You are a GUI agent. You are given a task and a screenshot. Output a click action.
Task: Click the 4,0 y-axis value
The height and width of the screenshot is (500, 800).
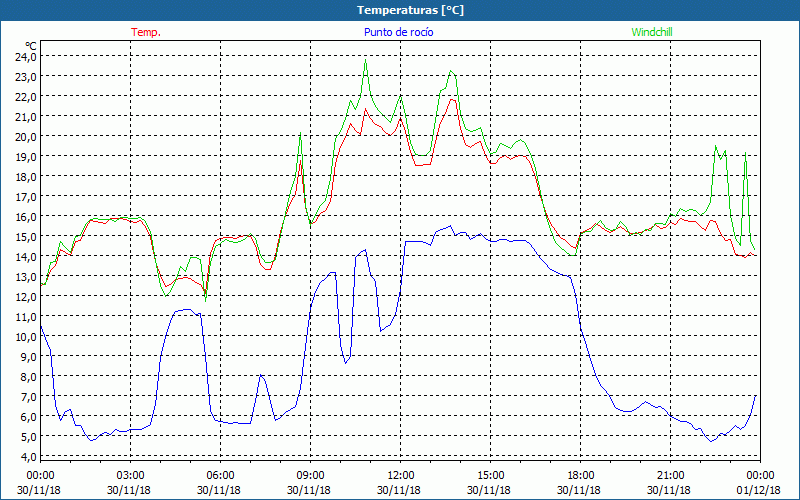[x=28, y=457]
